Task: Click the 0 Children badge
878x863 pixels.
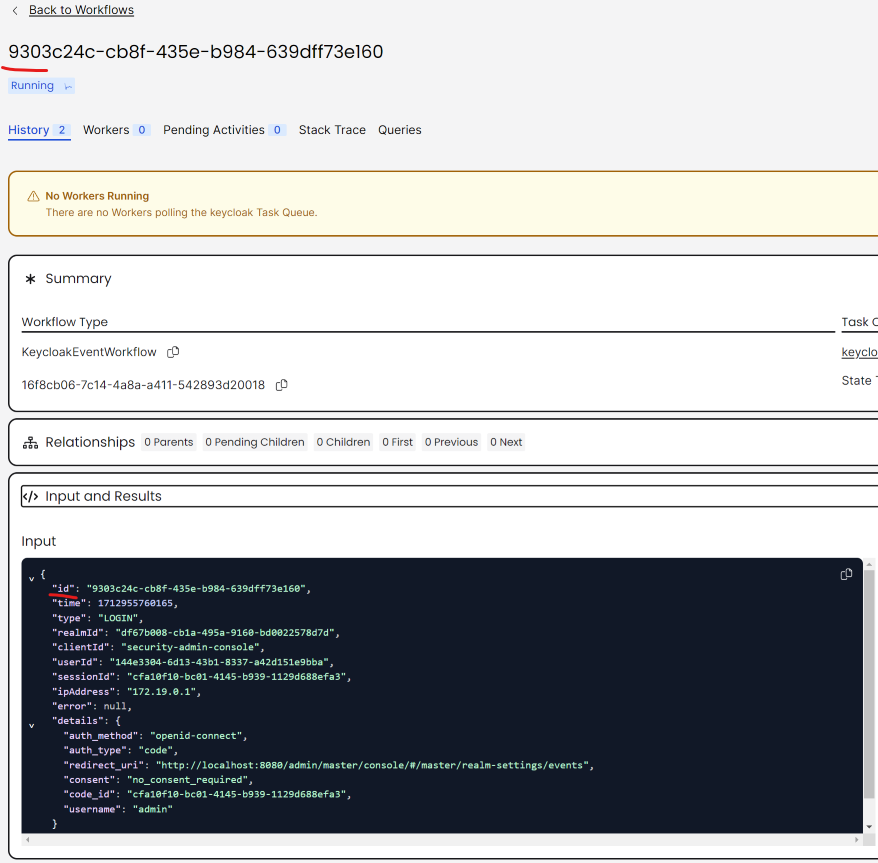Action: (x=343, y=442)
